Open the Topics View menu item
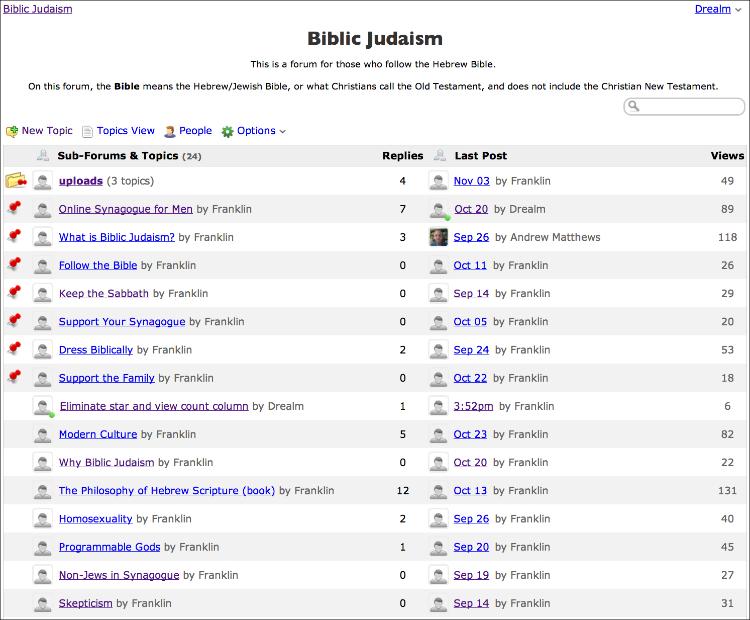 [125, 131]
